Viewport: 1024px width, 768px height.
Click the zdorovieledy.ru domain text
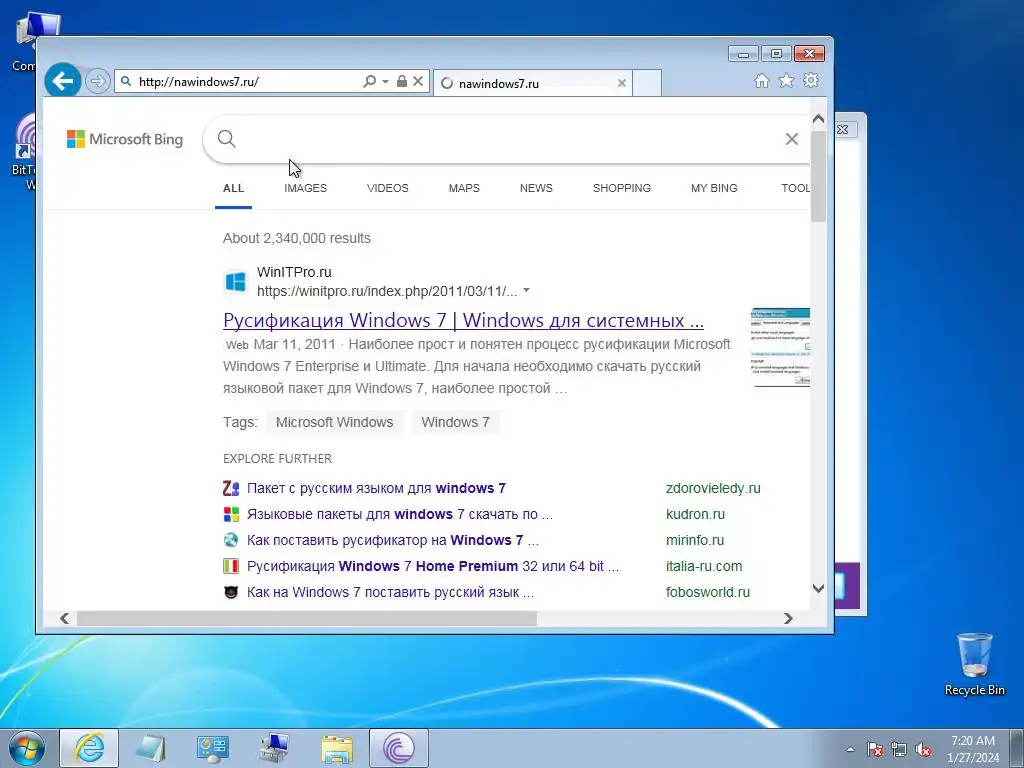coord(713,488)
